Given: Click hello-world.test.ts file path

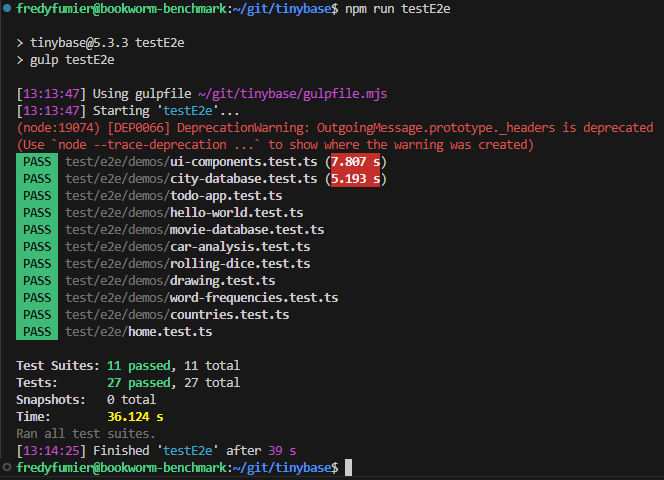Looking at the screenshot, I should click(x=184, y=213).
